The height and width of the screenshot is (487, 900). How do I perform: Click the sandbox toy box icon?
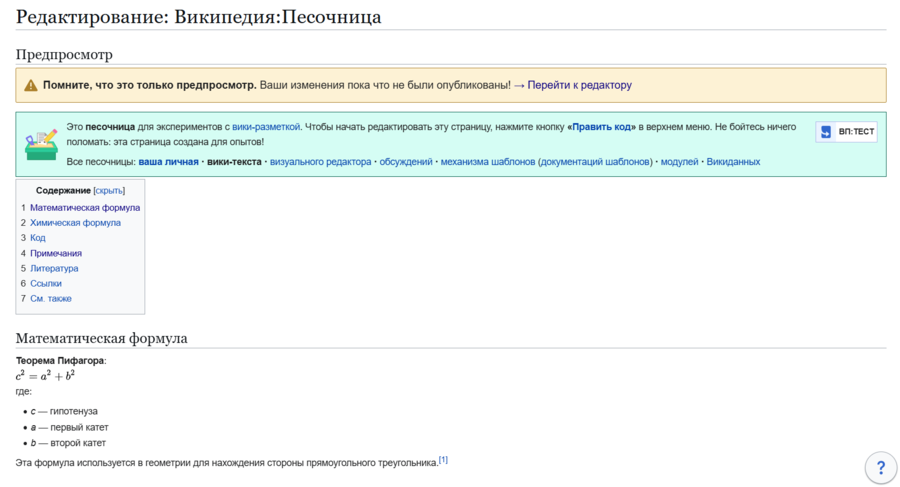click(41, 144)
